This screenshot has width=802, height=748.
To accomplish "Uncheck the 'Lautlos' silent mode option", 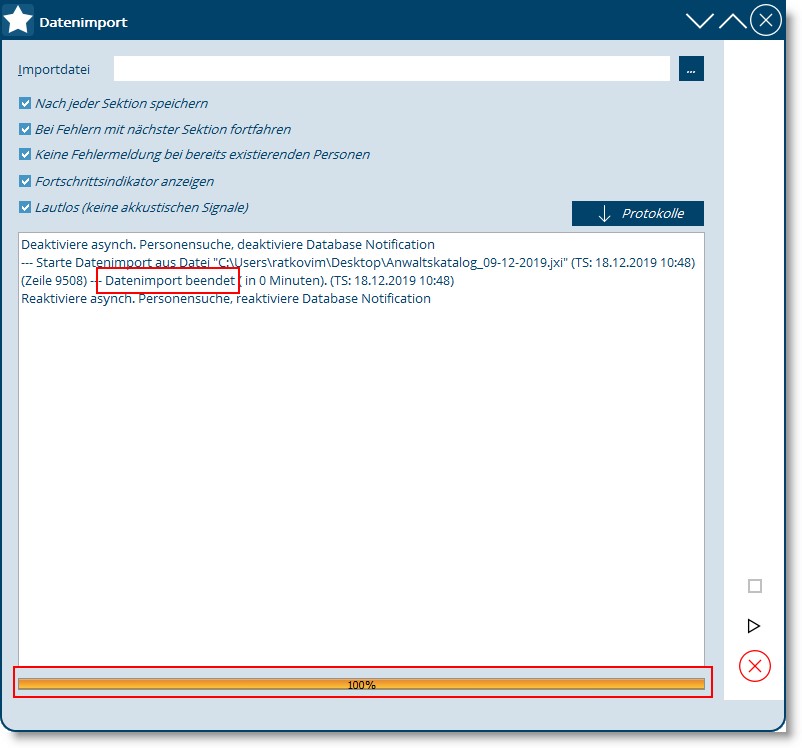I will [25, 208].
